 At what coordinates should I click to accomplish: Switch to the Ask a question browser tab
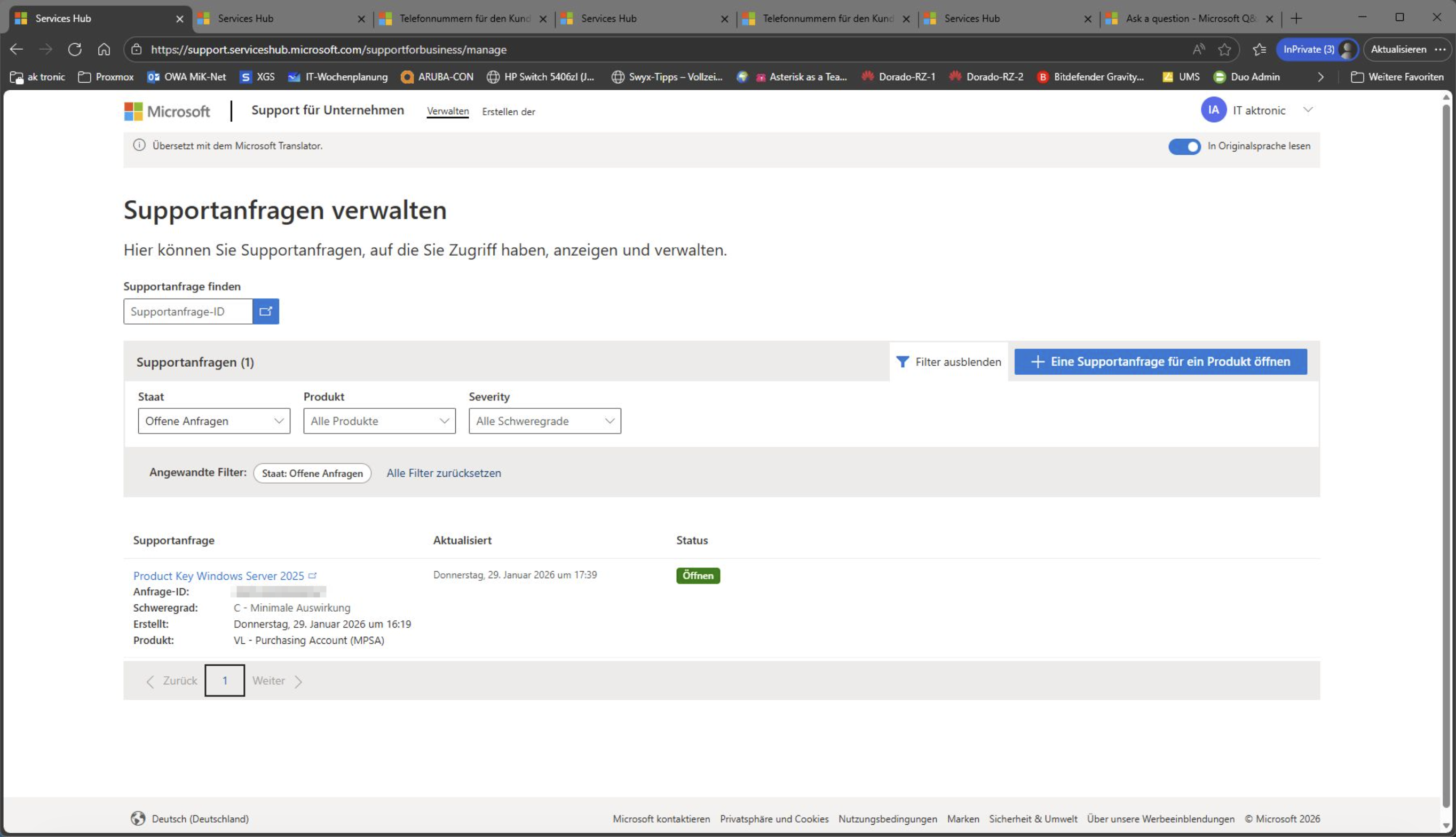1190,18
